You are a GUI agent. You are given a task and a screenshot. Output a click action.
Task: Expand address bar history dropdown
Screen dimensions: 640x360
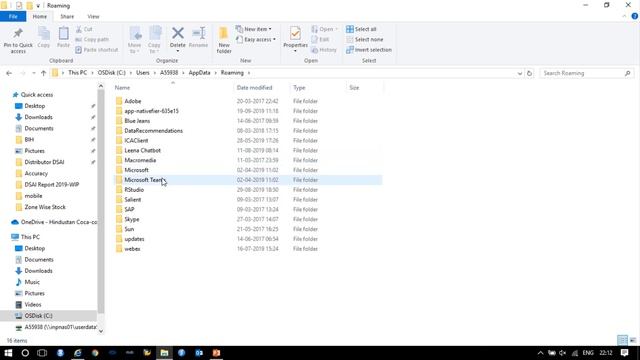click(520, 73)
